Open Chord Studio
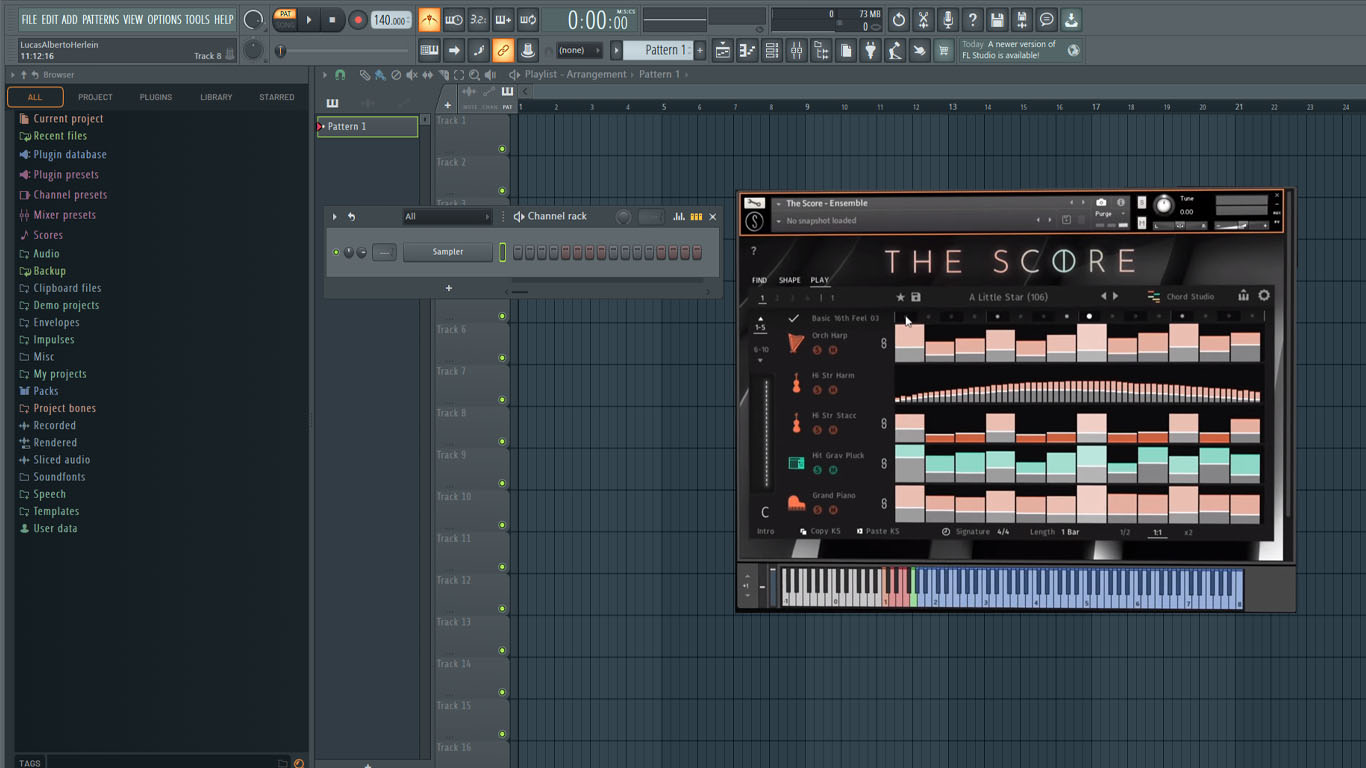Image resolution: width=1366 pixels, height=768 pixels. click(1181, 297)
